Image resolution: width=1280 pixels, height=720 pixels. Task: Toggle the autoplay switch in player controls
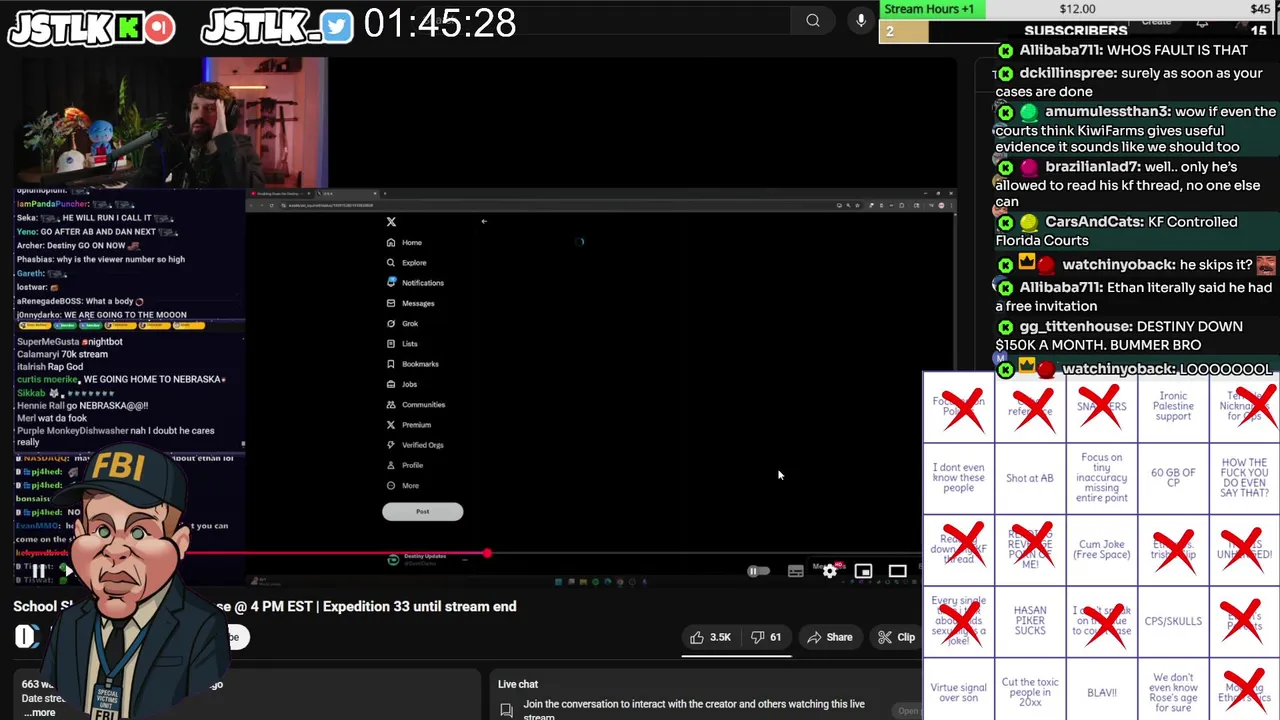point(759,571)
